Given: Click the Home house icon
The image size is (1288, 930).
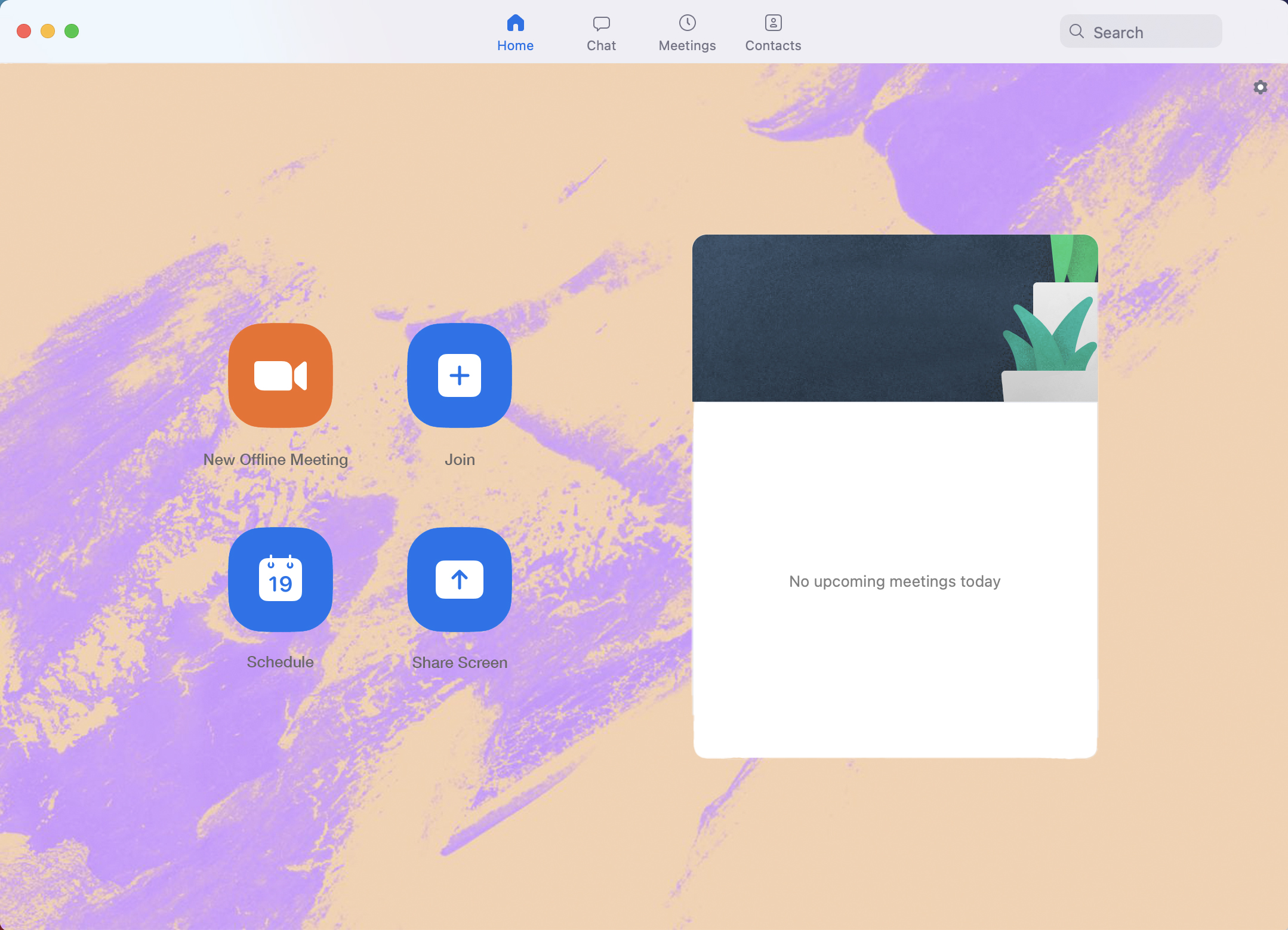Looking at the screenshot, I should pyautogui.click(x=515, y=23).
